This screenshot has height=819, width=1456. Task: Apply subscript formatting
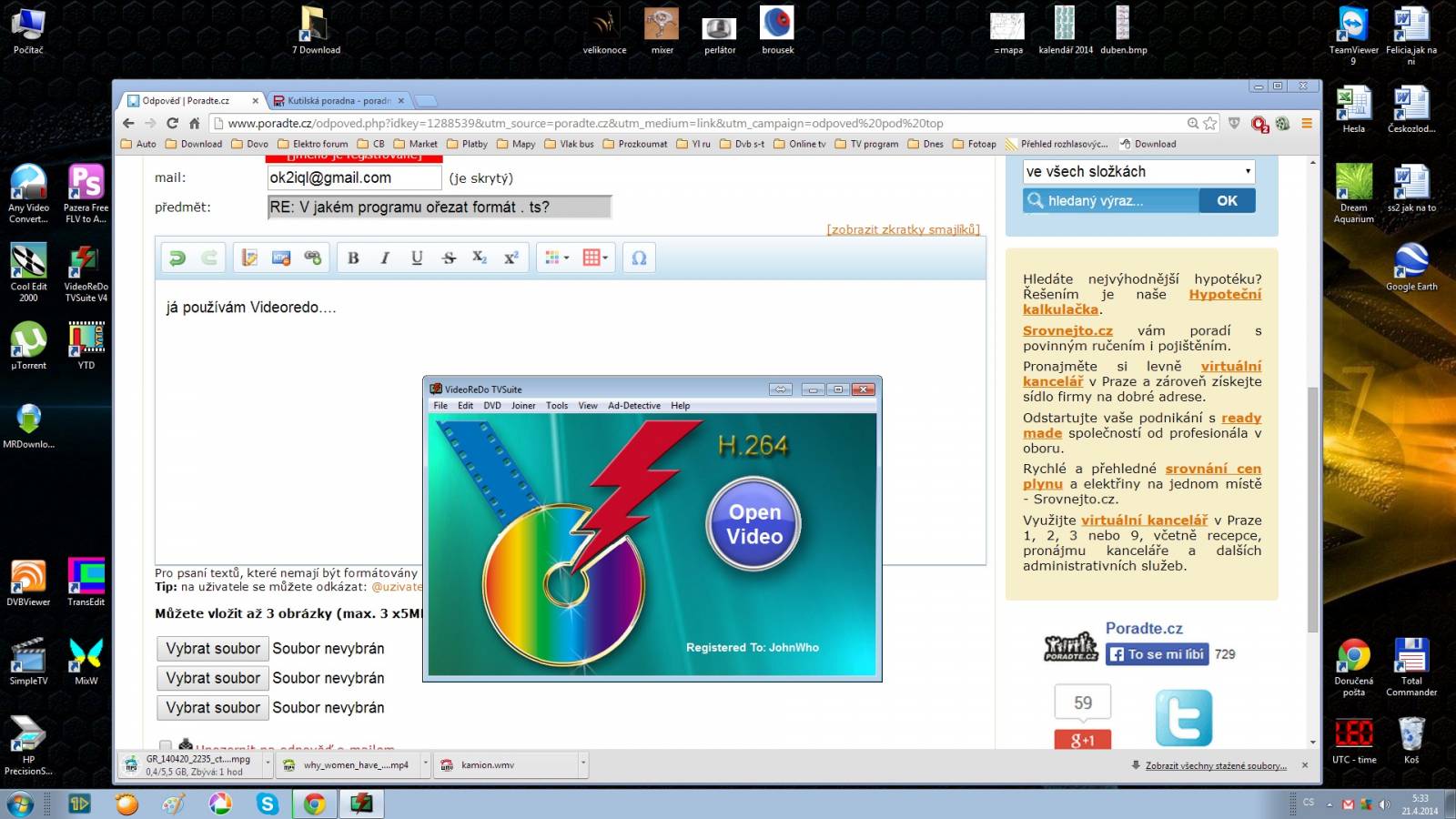pos(480,258)
